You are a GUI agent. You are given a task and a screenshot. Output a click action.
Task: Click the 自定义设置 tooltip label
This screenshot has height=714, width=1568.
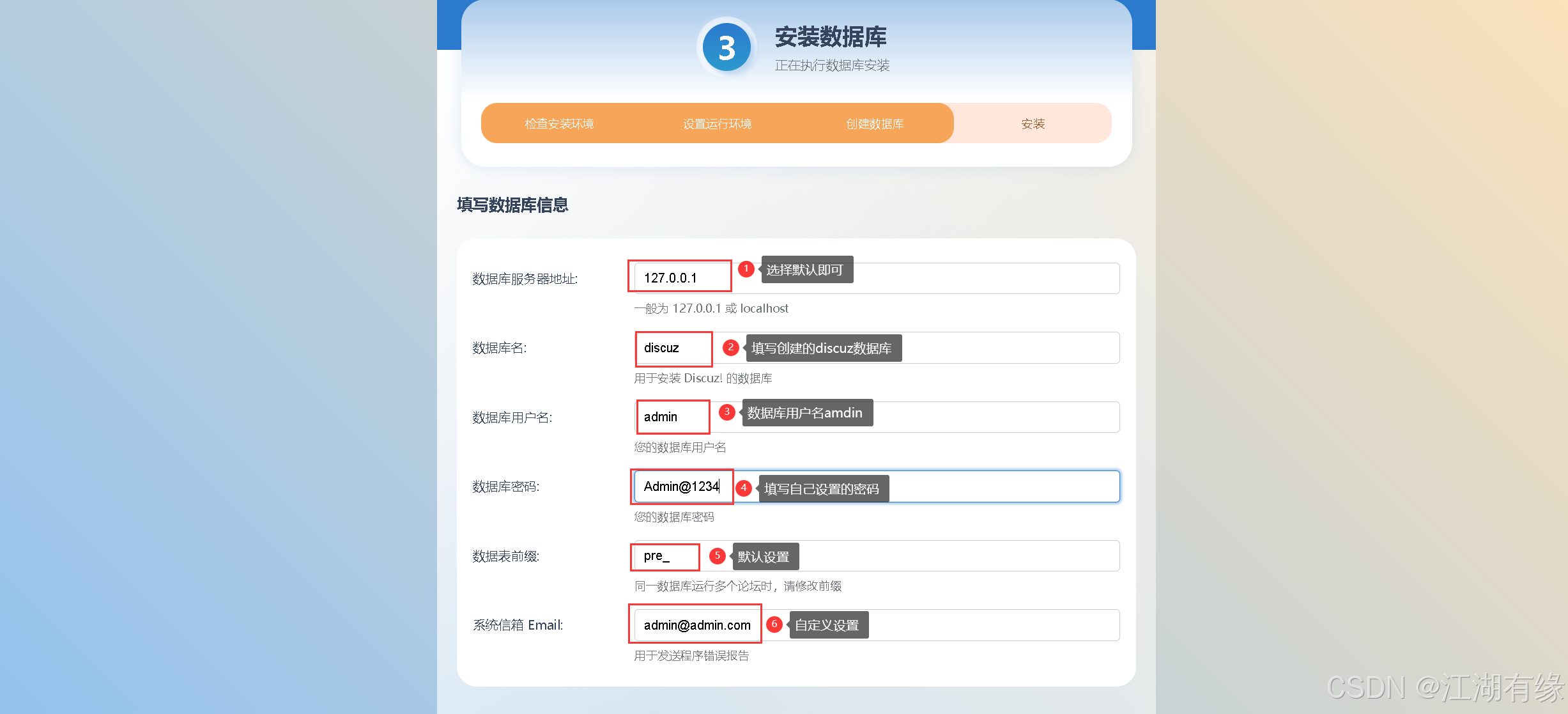[827, 625]
